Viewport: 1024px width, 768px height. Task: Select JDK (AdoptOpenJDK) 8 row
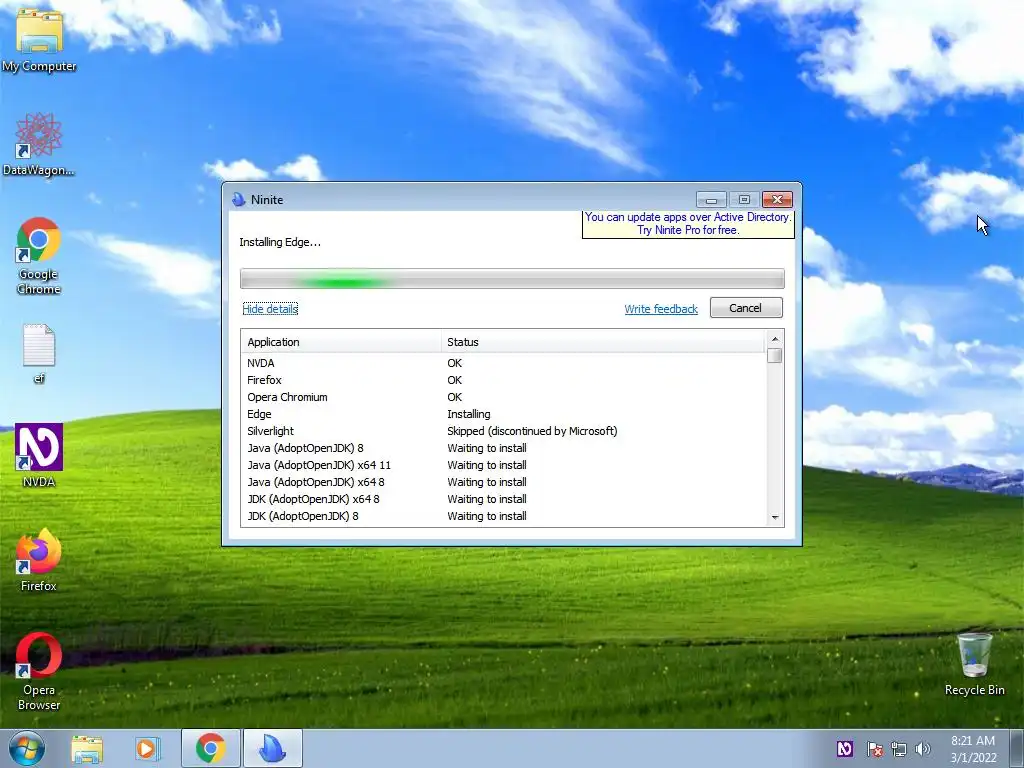[503, 516]
